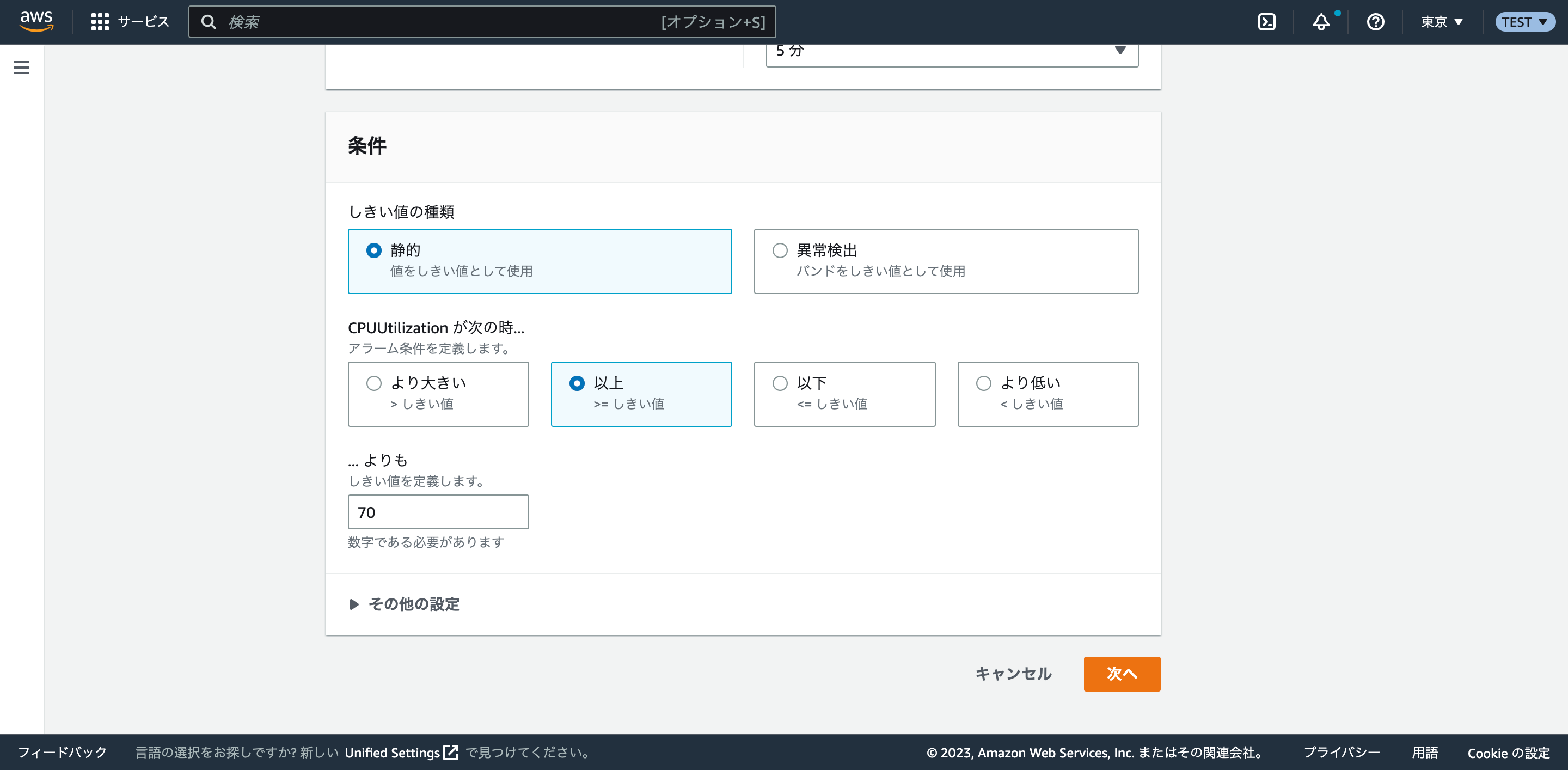Click the キャンセル button

coord(1013,674)
